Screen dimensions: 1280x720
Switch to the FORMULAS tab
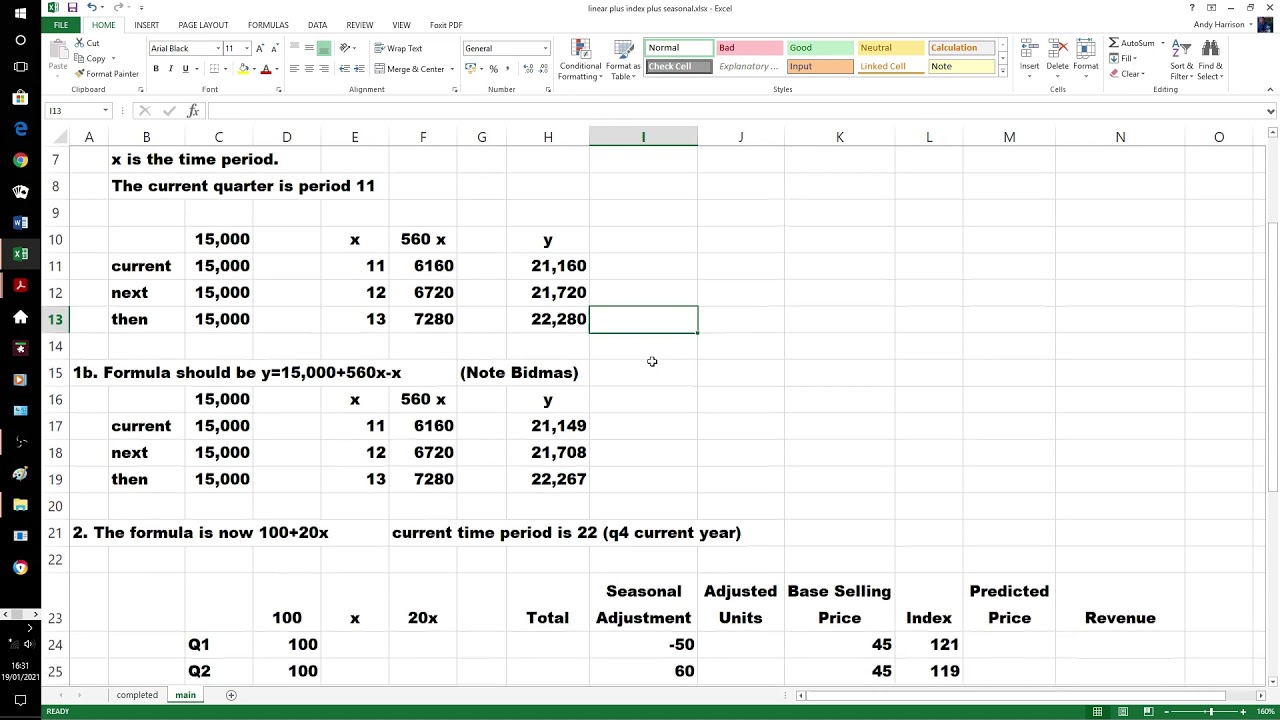pyautogui.click(x=268, y=25)
